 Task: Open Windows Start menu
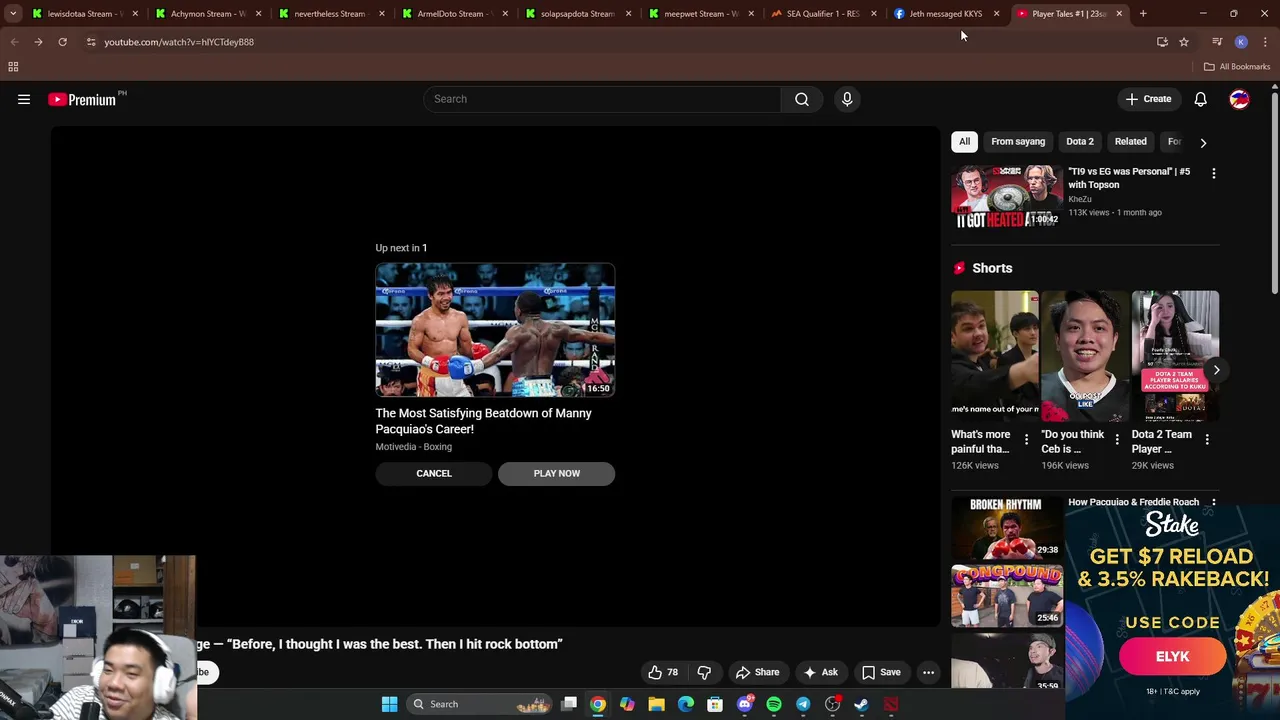390,704
